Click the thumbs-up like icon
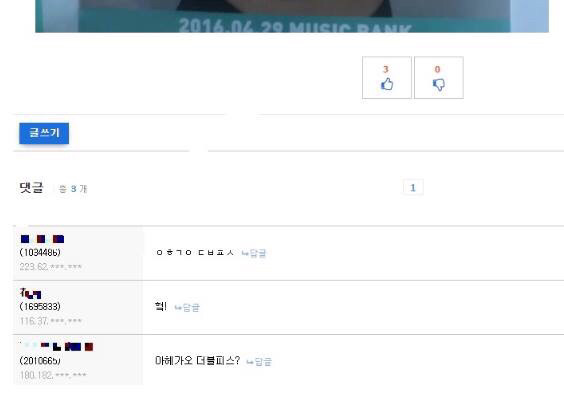 click(x=387, y=84)
